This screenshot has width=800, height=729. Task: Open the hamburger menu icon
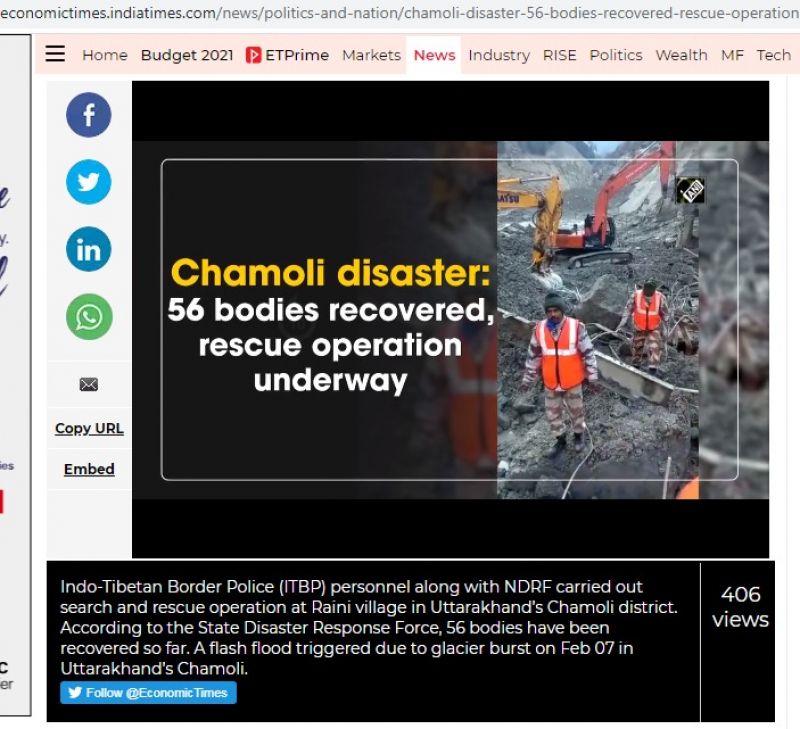[x=55, y=54]
